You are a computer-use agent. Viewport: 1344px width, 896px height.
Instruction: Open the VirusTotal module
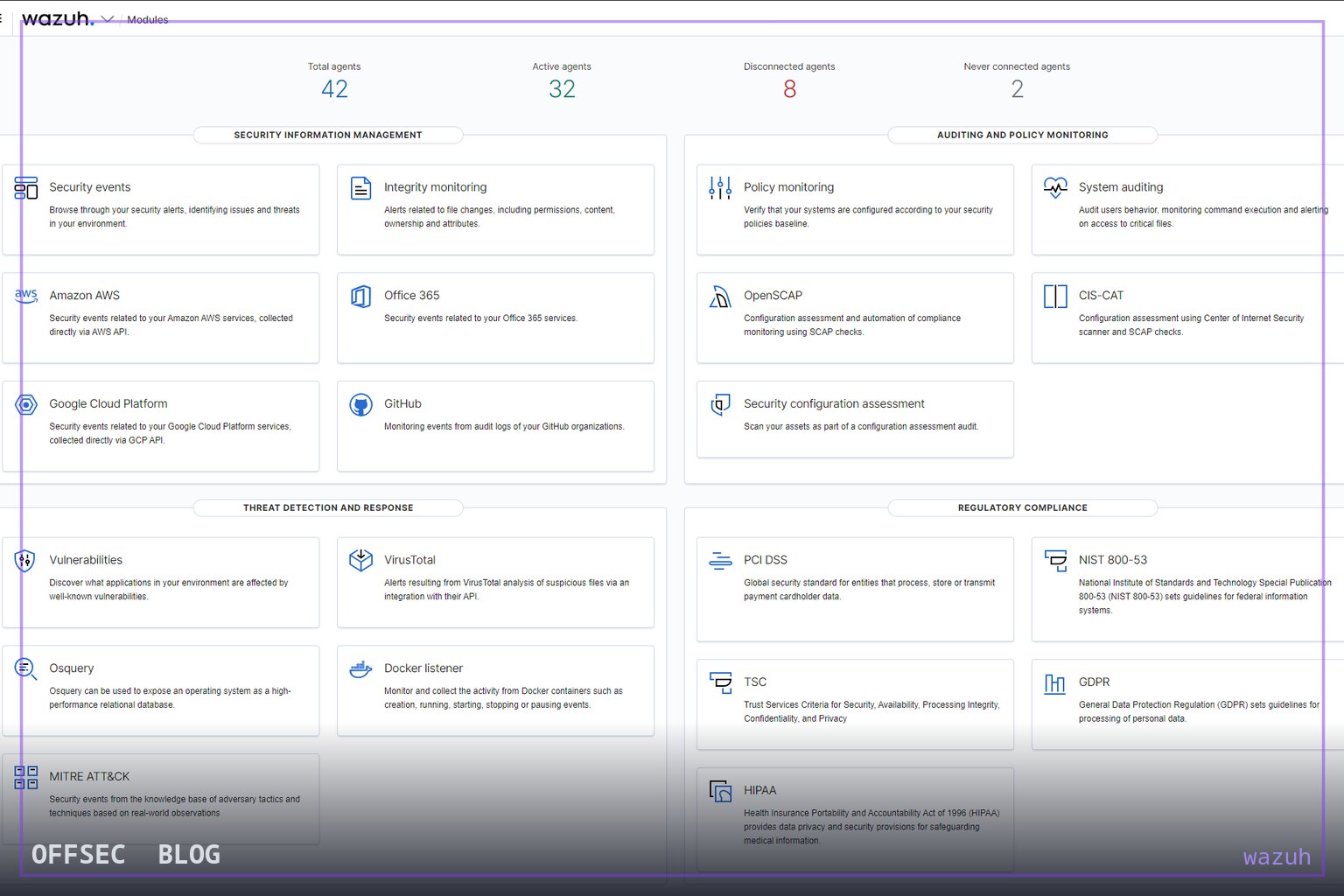495,582
